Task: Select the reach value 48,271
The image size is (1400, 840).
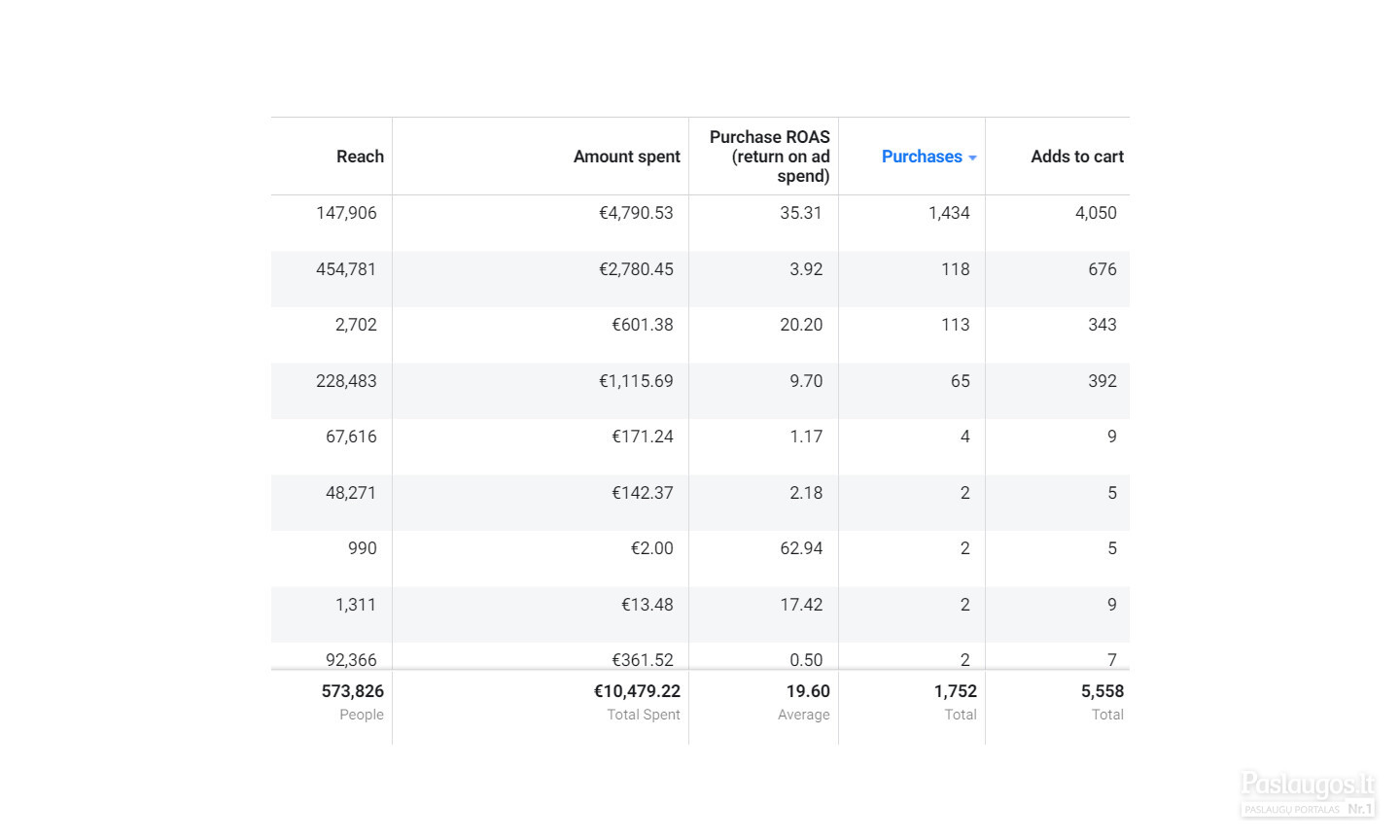Action: point(351,493)
